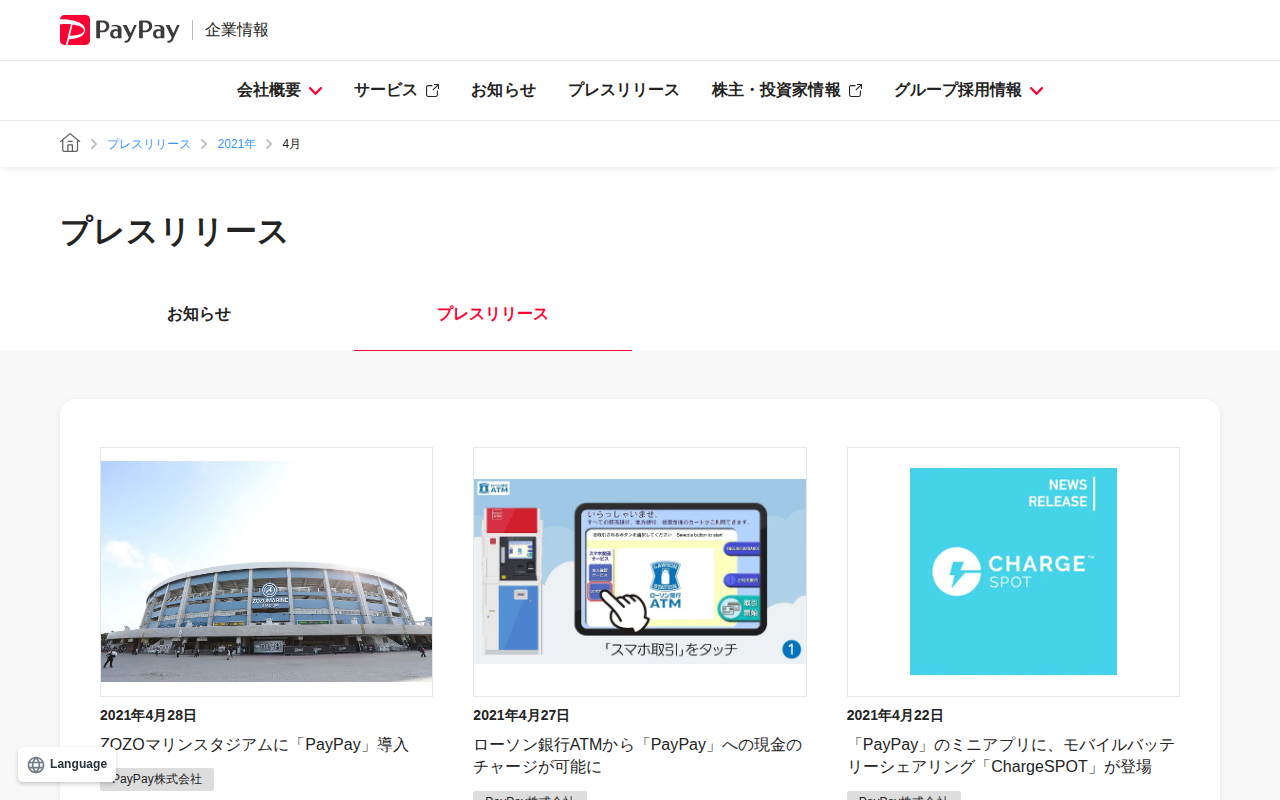
Task: Click the external-link icon next to サービス
Action: (x=432, y=90)
